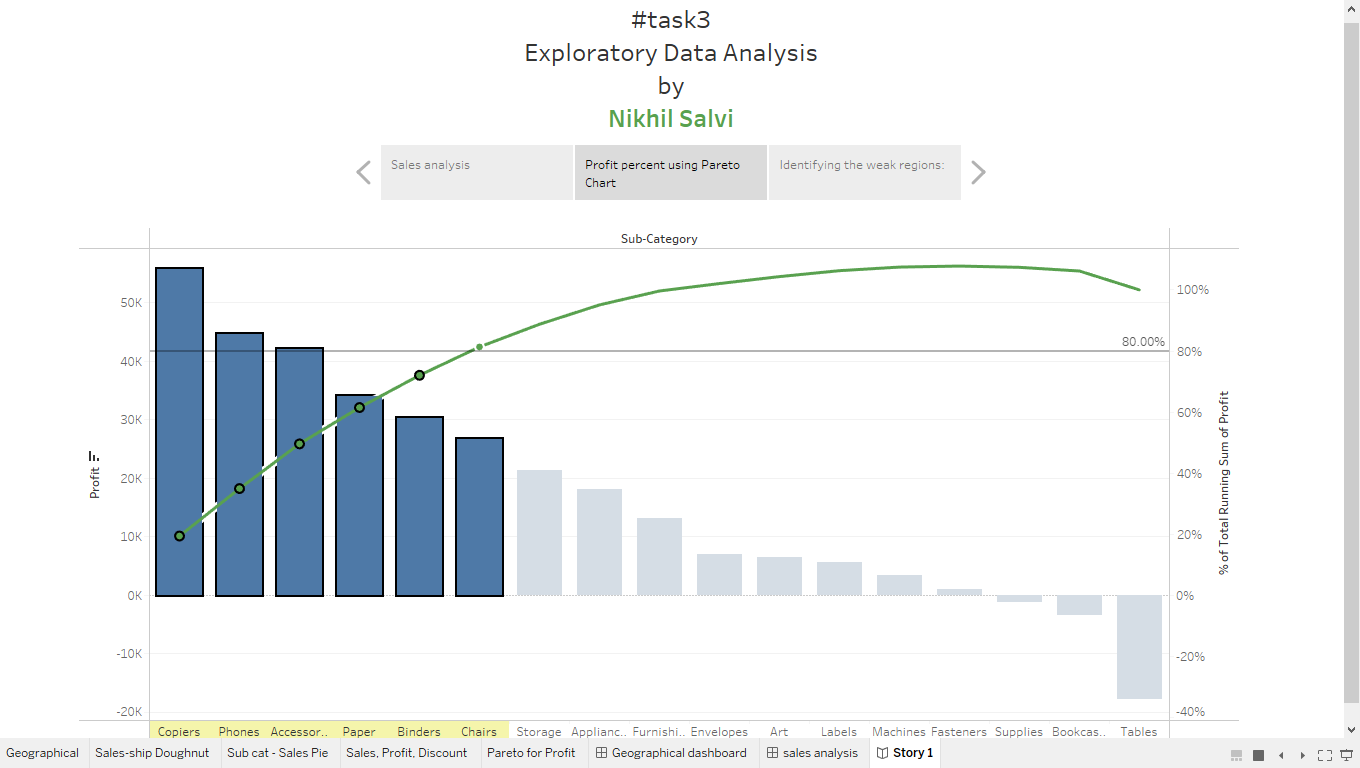Select the 'Sub cat - Sales Pie' sheet tab
Image resolution: width=1360 pixels, height=768 pixels.
[x=279, y=752]
